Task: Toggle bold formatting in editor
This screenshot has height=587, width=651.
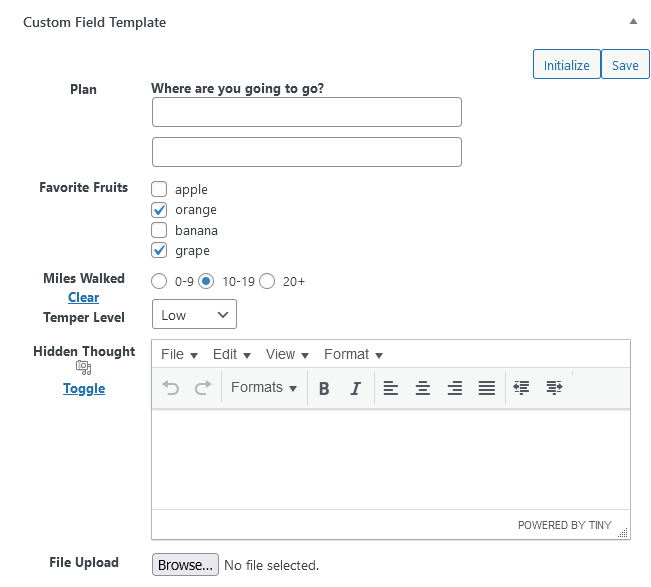Action: click(x=324, y=388)
